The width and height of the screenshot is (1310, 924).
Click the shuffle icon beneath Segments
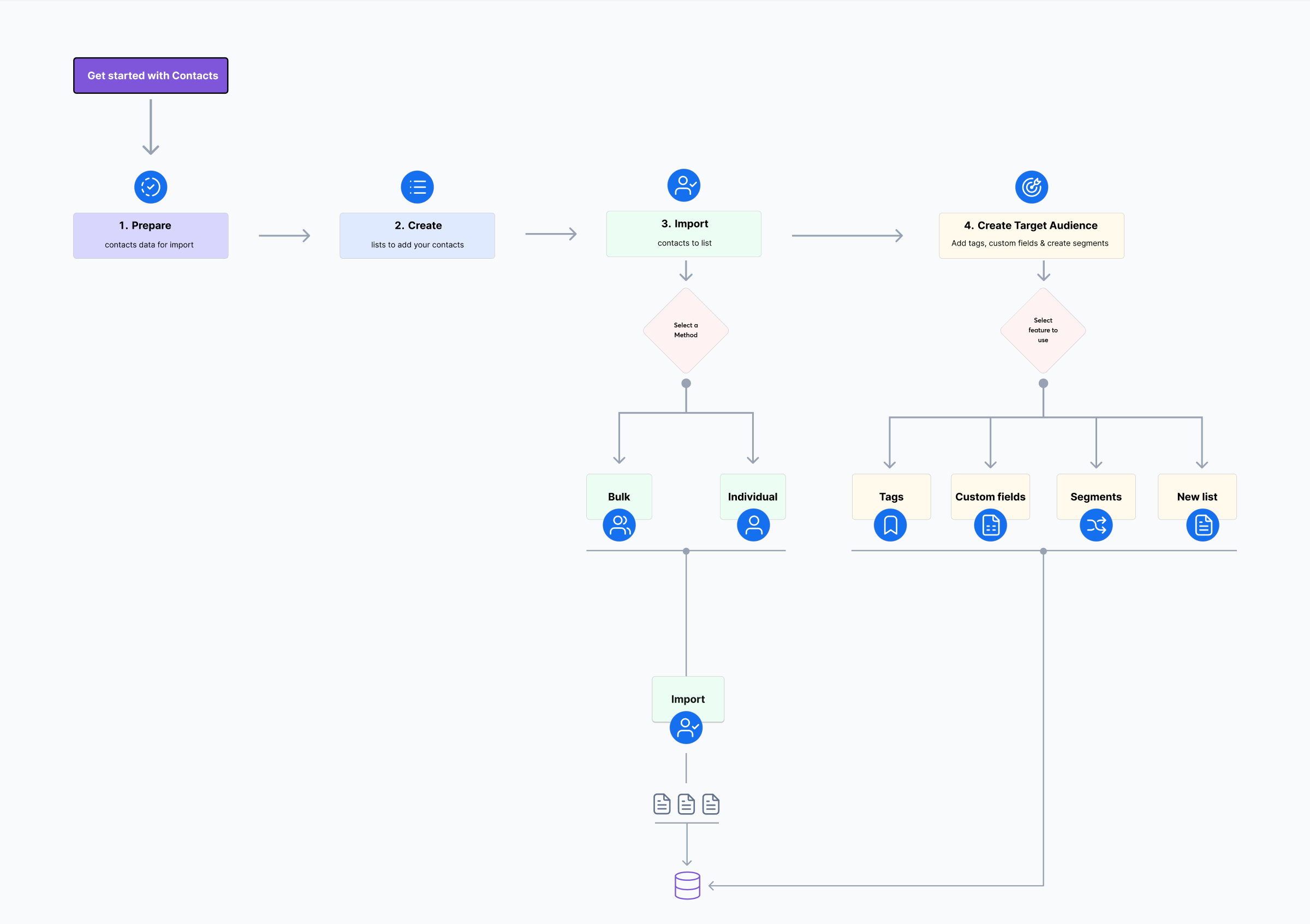click(x=1095, y=524)
